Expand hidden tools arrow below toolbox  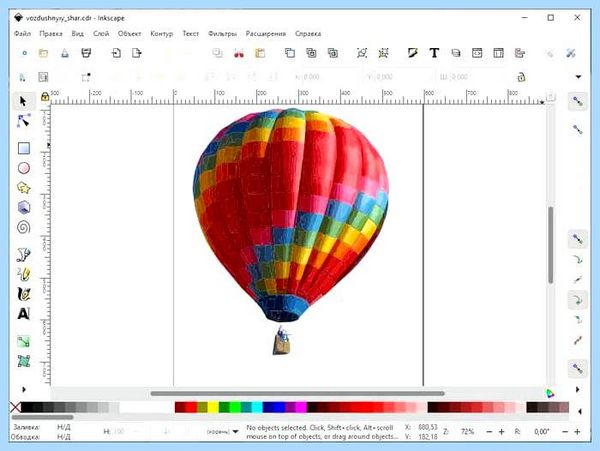click(24, 389)
